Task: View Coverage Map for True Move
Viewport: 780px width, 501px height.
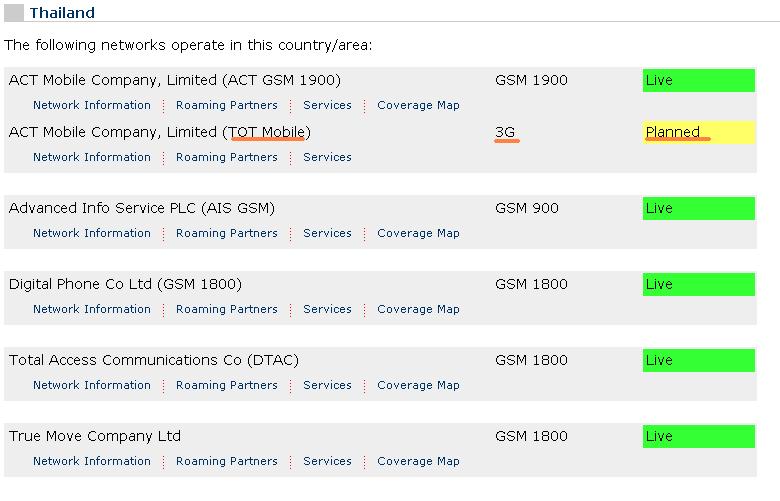Action: 418,461
